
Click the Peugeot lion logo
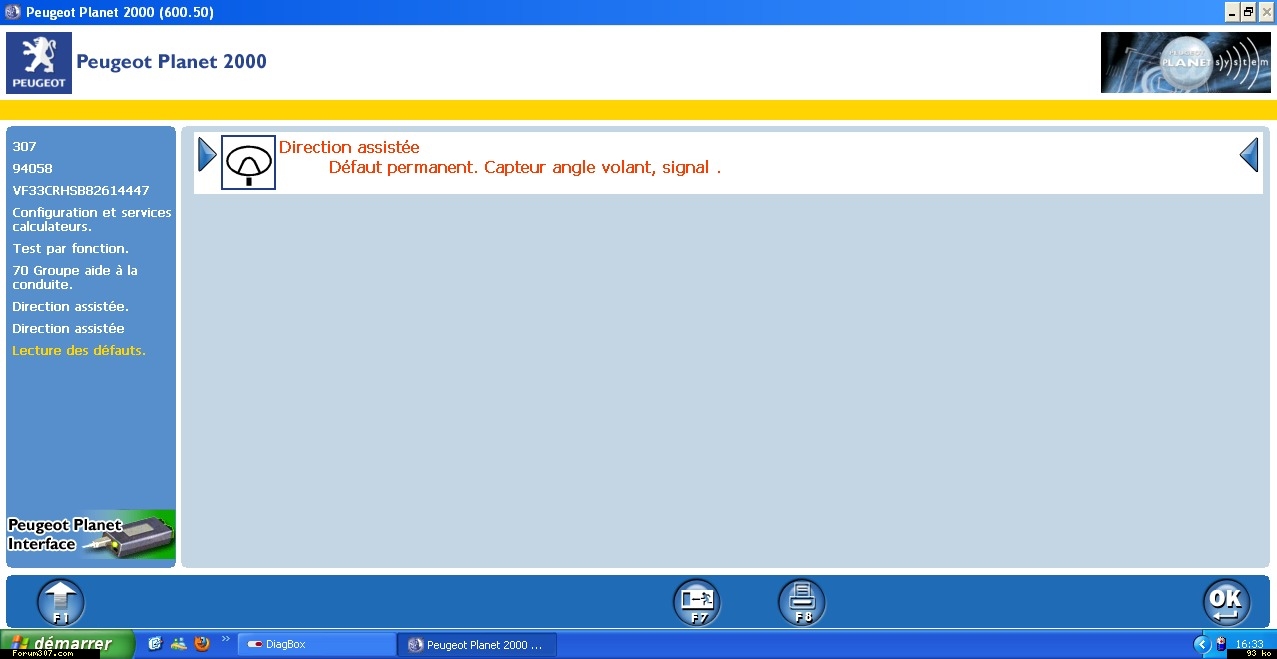[39, 63]
